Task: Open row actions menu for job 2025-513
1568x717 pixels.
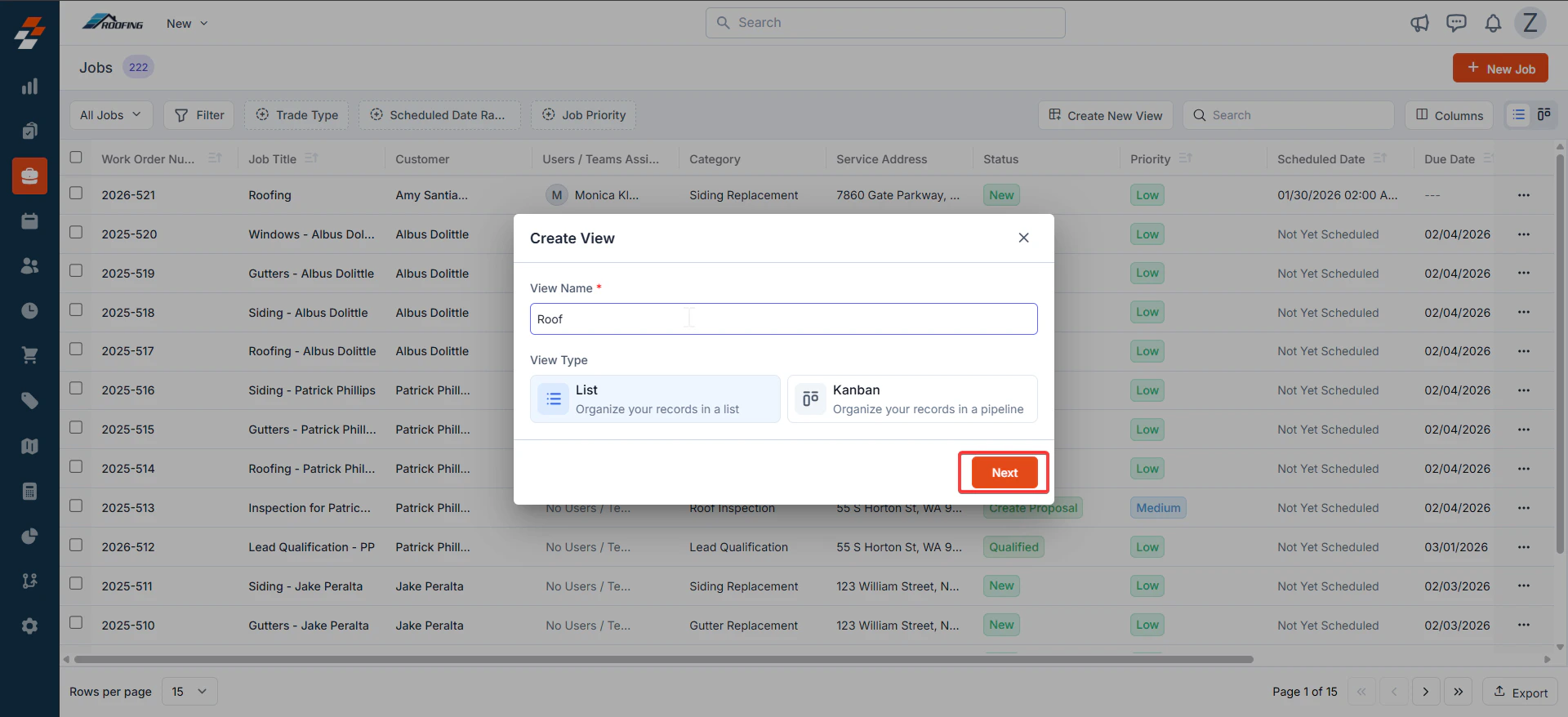Action: click(1524, 508)
